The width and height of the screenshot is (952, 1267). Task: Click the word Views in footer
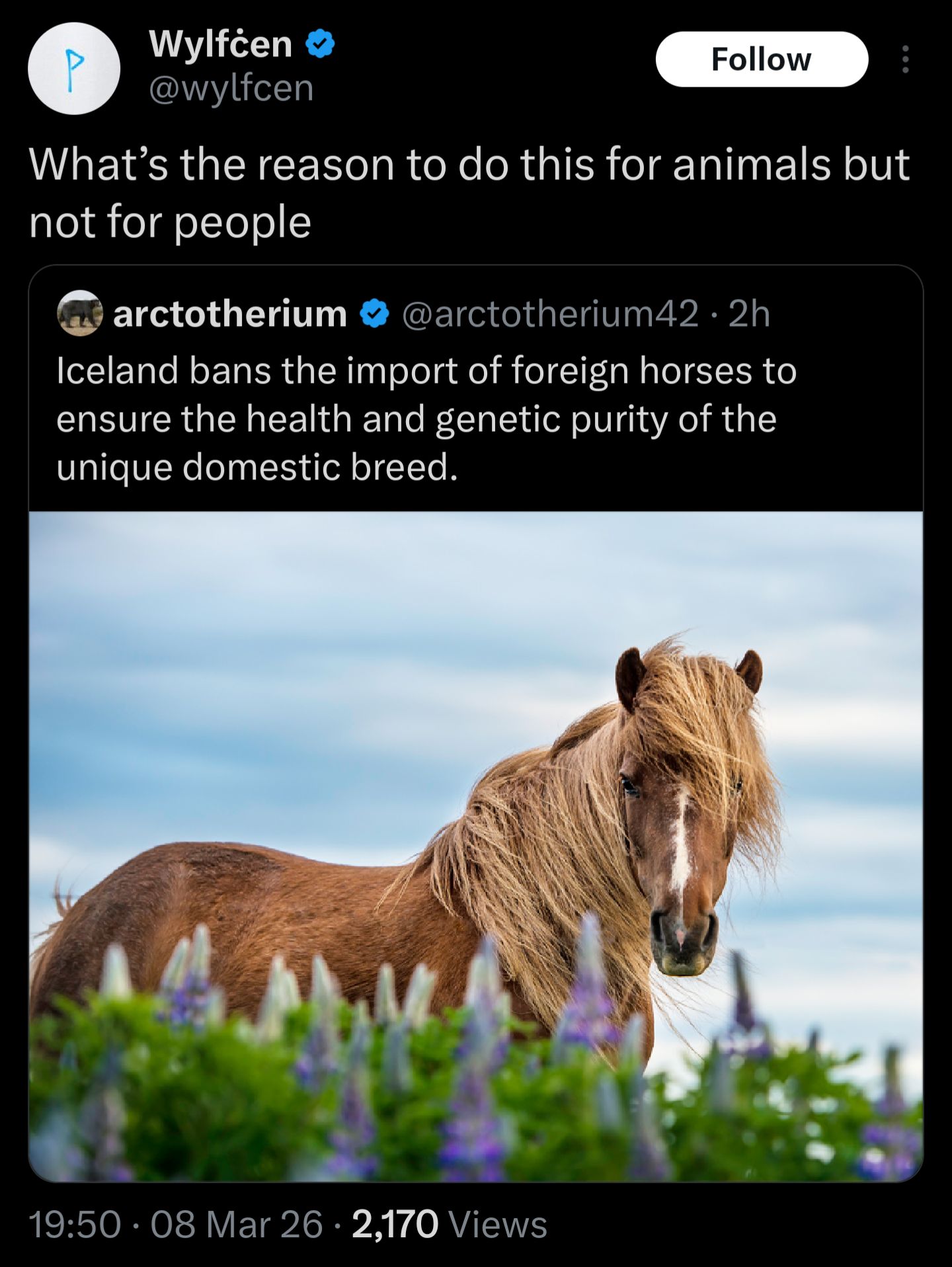point(498,1224)
